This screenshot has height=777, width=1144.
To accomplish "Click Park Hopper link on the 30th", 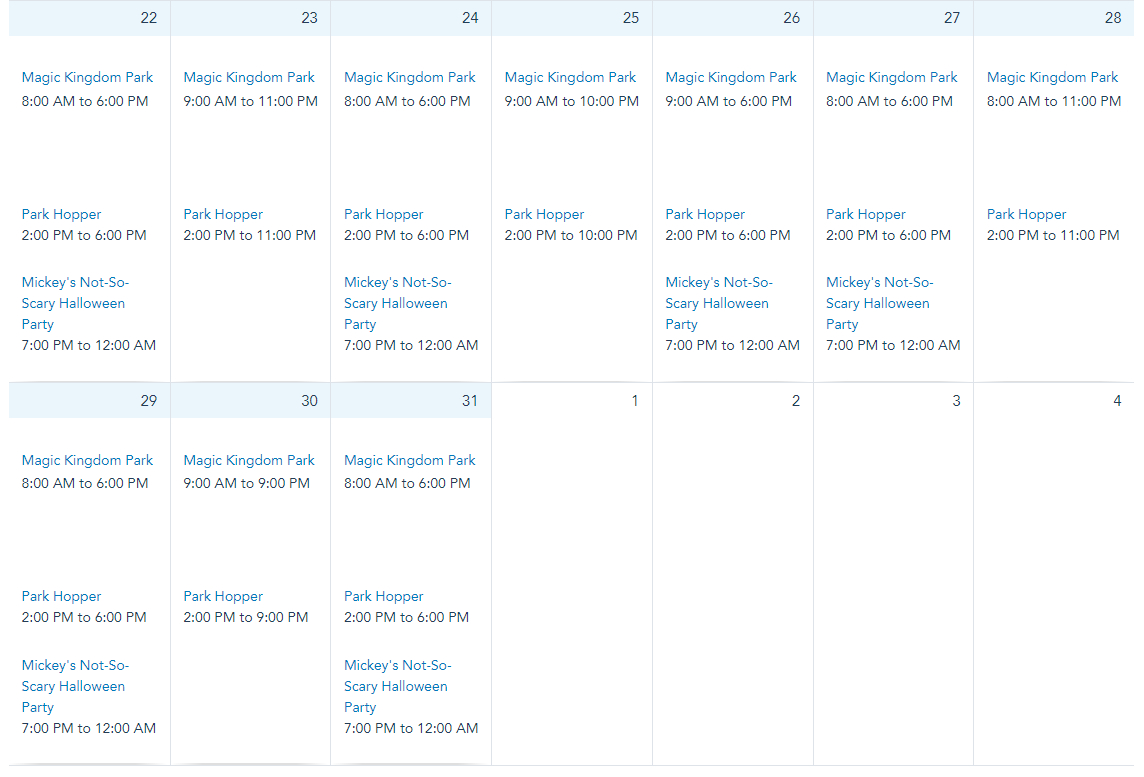I will click(223, 596).
